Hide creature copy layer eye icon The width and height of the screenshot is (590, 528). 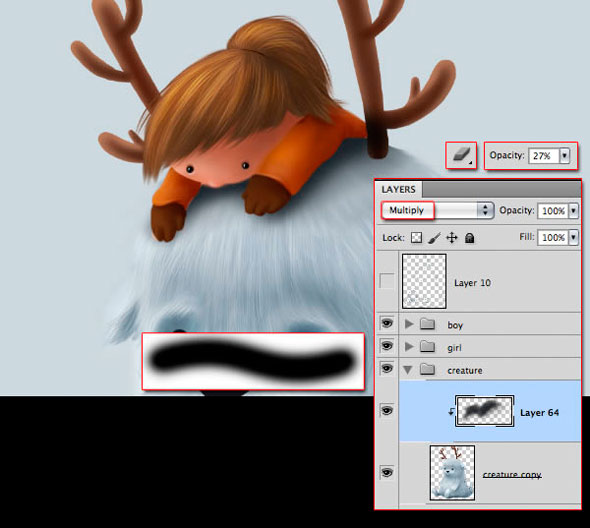point(387,472)
